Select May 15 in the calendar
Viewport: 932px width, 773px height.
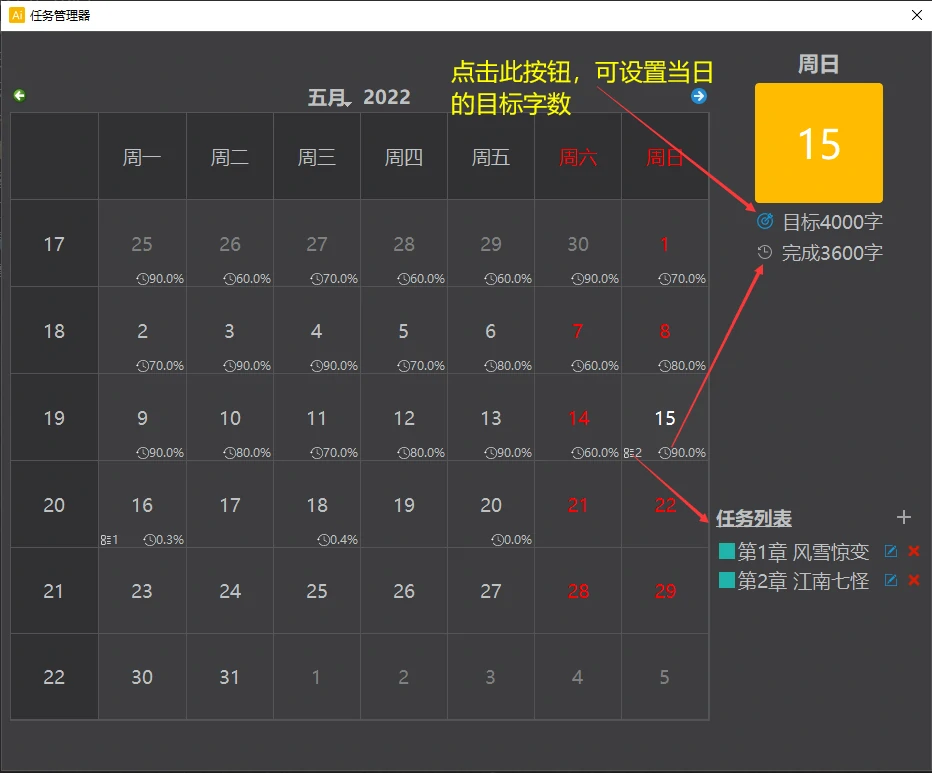pos(665,417)
